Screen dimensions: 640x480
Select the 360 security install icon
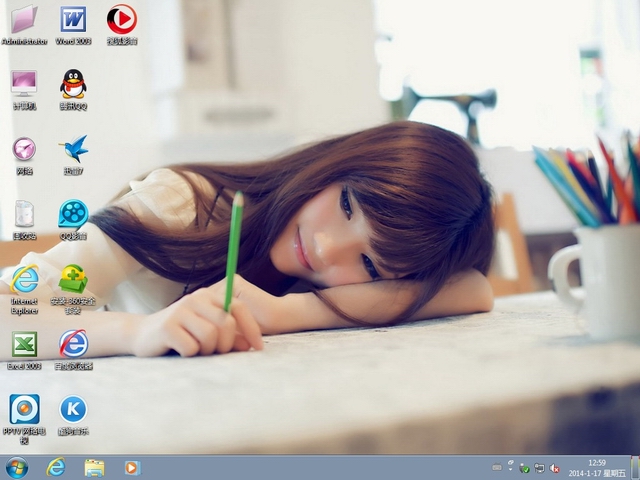point(73,279)
